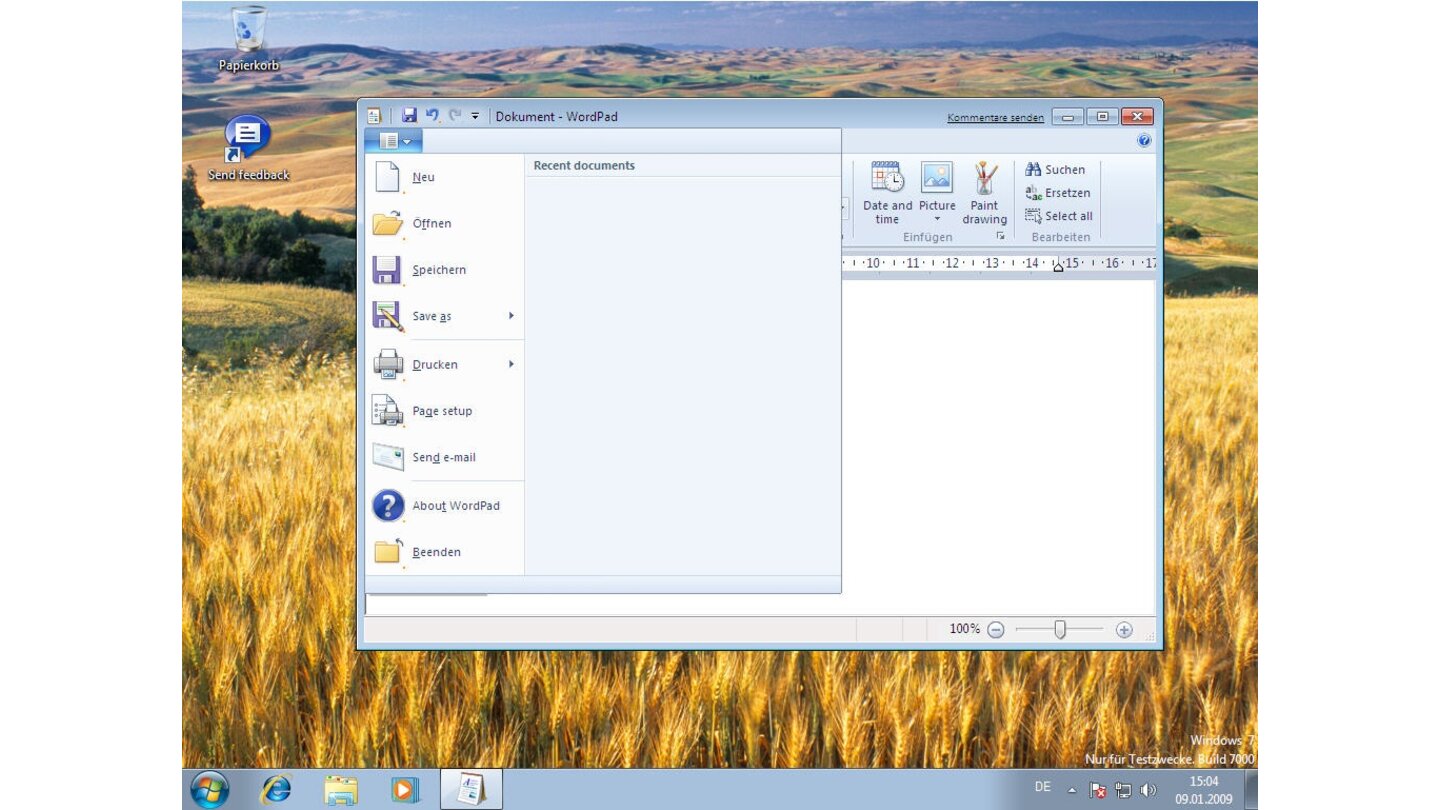Click the Picture icon in ribbon
The image size is (1440, 810).
click(x=937, y=178)
